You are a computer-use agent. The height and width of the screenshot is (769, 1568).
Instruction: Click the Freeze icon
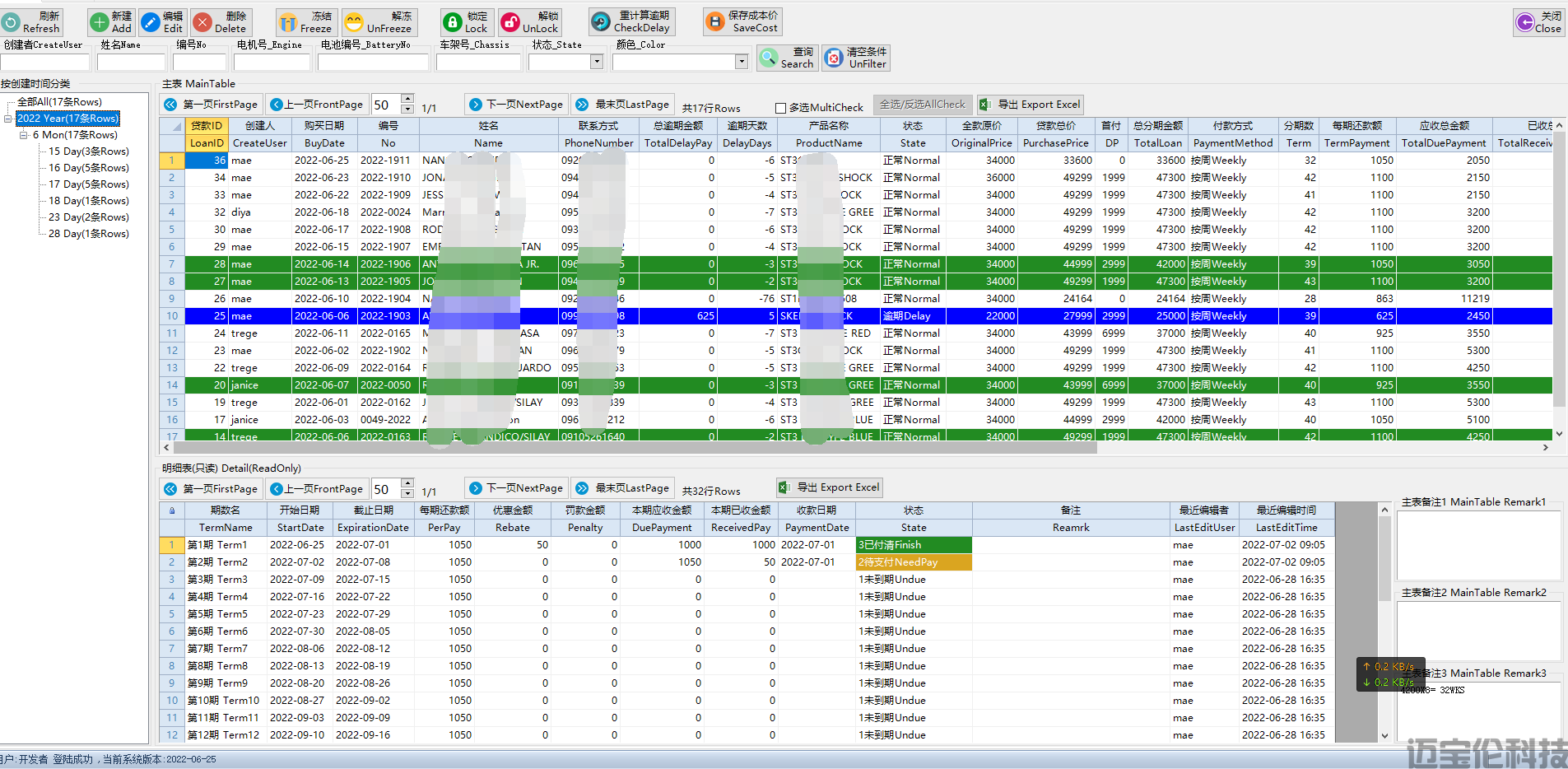pyautogui.click(x=288, y=22)
